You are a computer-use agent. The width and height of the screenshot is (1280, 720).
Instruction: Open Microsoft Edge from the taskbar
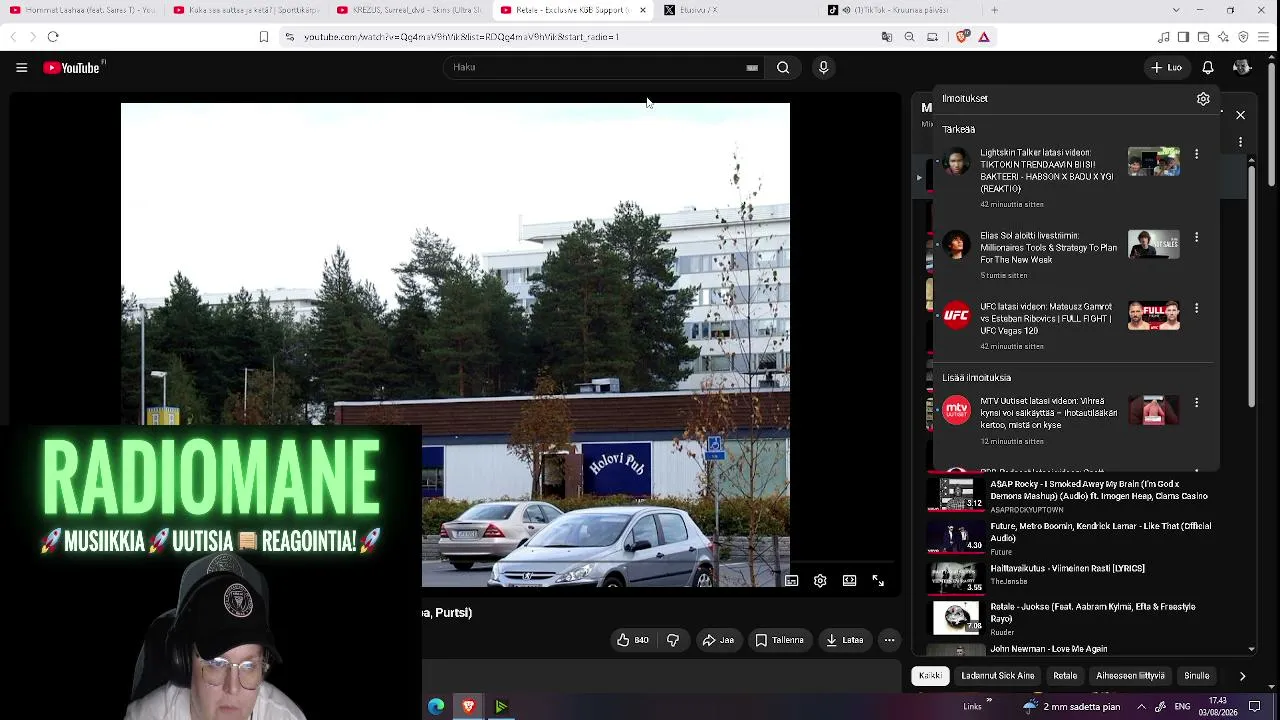pyautogui.click(x=436, y=707)
